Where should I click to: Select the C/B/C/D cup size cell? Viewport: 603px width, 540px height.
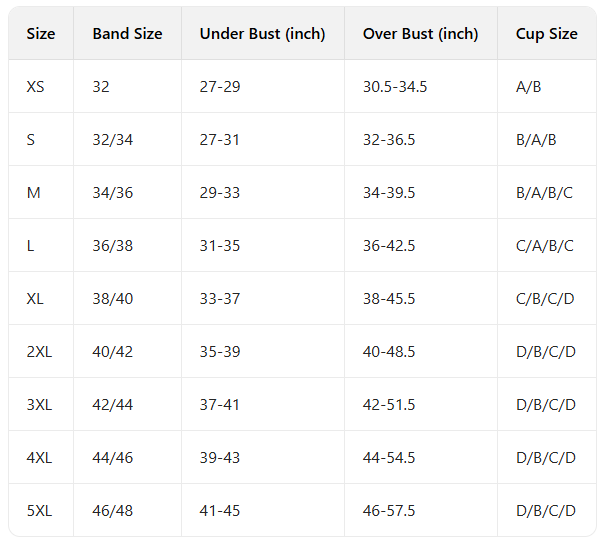pyautogui.click(x=545, y=299)
